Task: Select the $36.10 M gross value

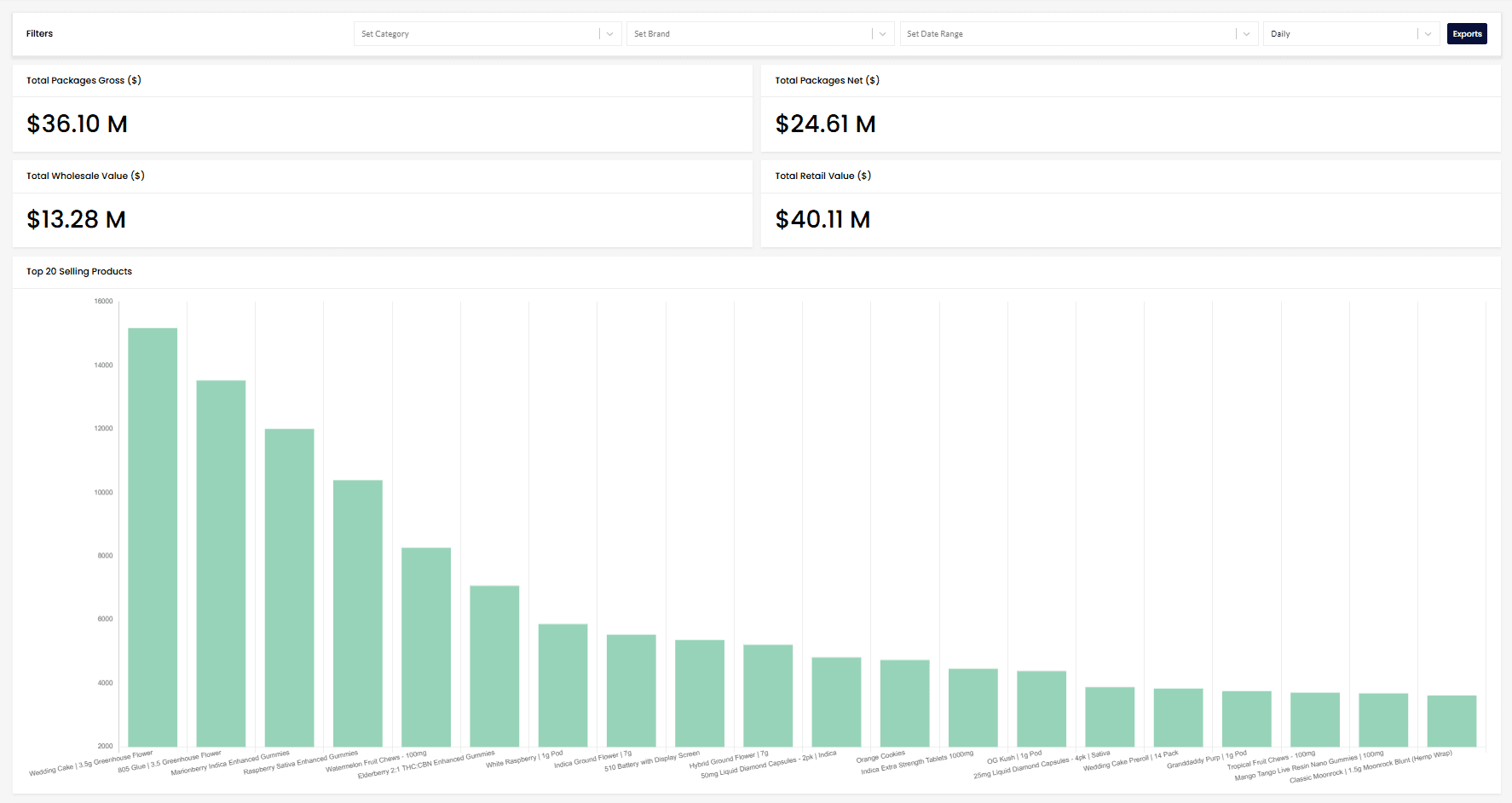Action: 77,124
